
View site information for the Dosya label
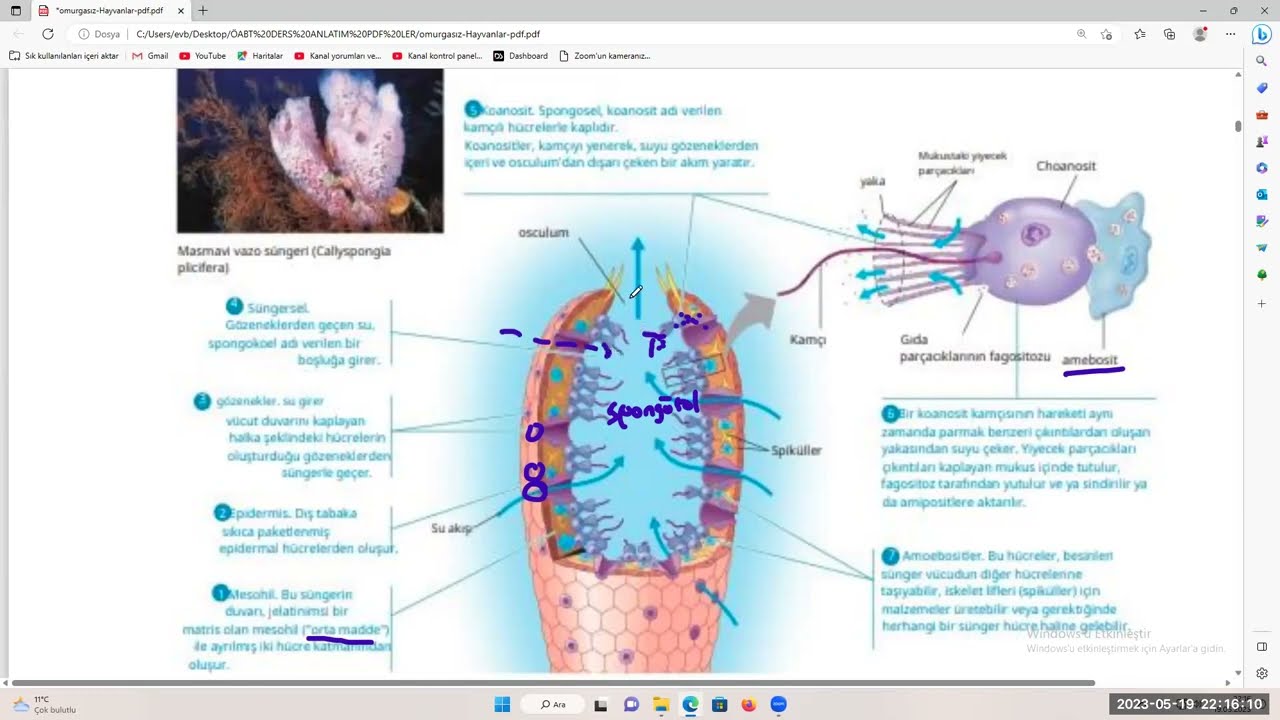tap(100, 33)
